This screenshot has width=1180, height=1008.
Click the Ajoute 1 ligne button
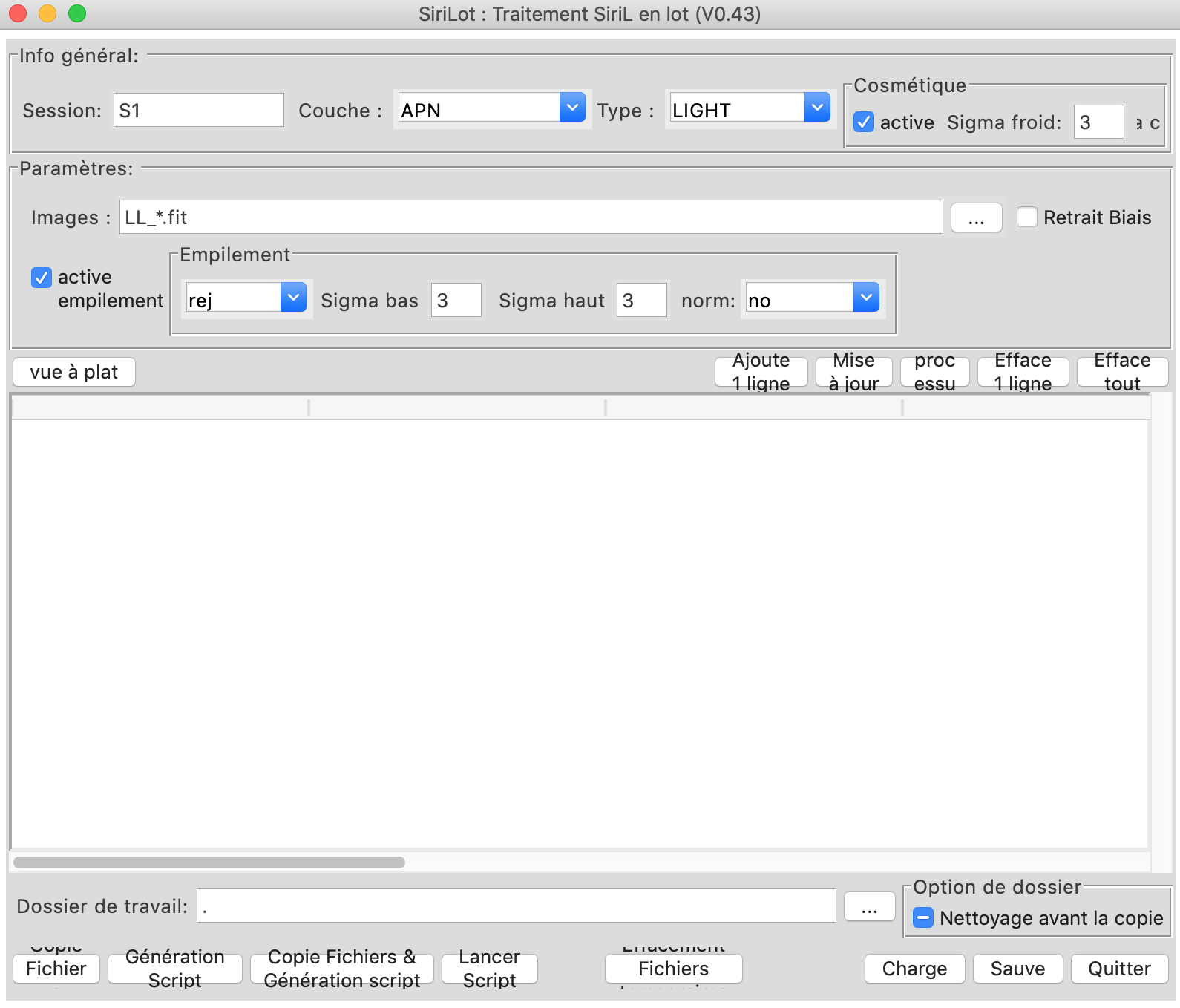point(761,372)
